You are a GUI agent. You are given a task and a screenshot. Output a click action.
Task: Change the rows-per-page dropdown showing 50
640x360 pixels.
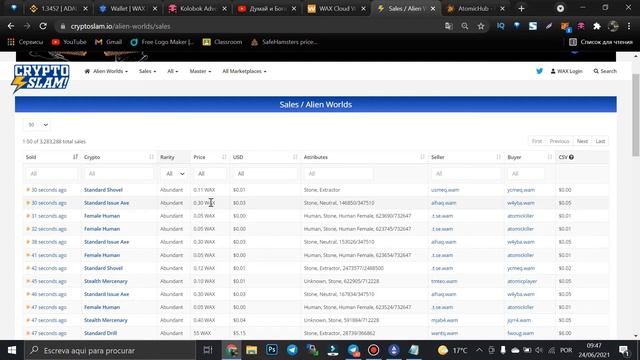(x=37, y=125)
